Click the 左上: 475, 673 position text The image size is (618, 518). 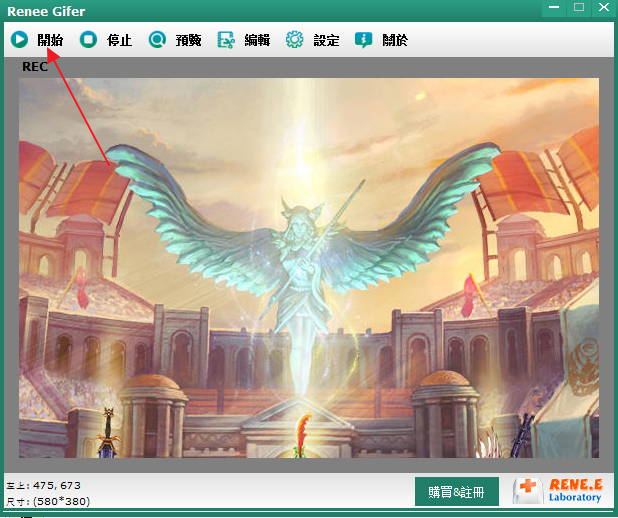pos(43,485)
